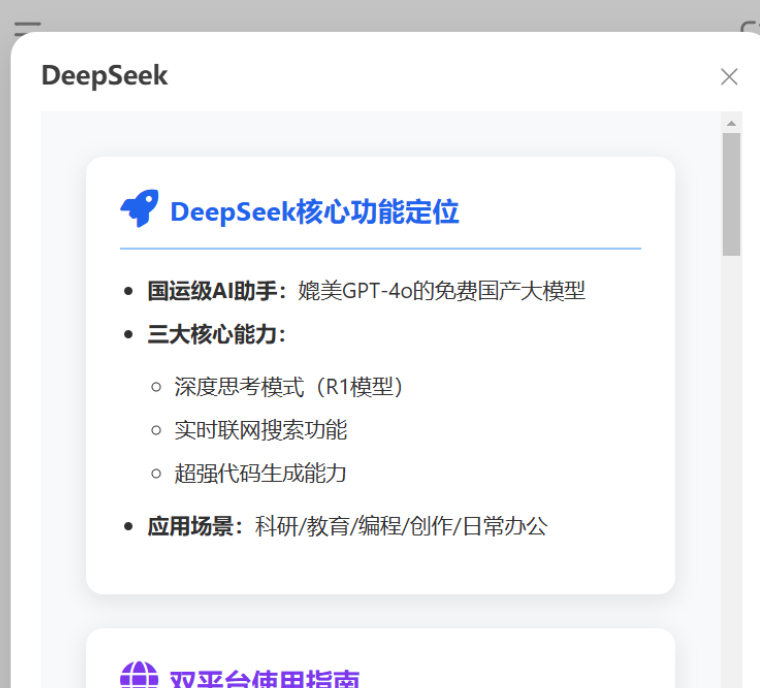Click 实时联网搜索功能 list item

pyautogui.click(x=261, y=430)
